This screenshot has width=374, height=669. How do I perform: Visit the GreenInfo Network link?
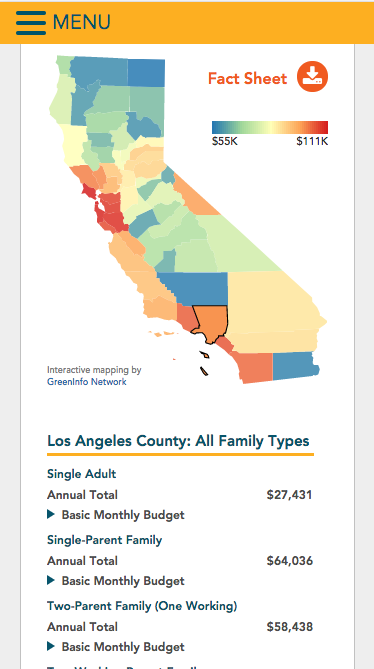tap(87, 381)
